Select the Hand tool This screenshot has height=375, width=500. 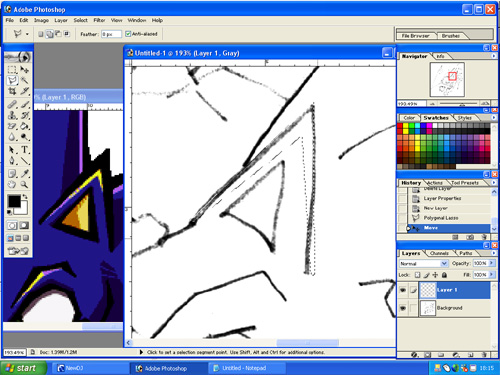12,184
